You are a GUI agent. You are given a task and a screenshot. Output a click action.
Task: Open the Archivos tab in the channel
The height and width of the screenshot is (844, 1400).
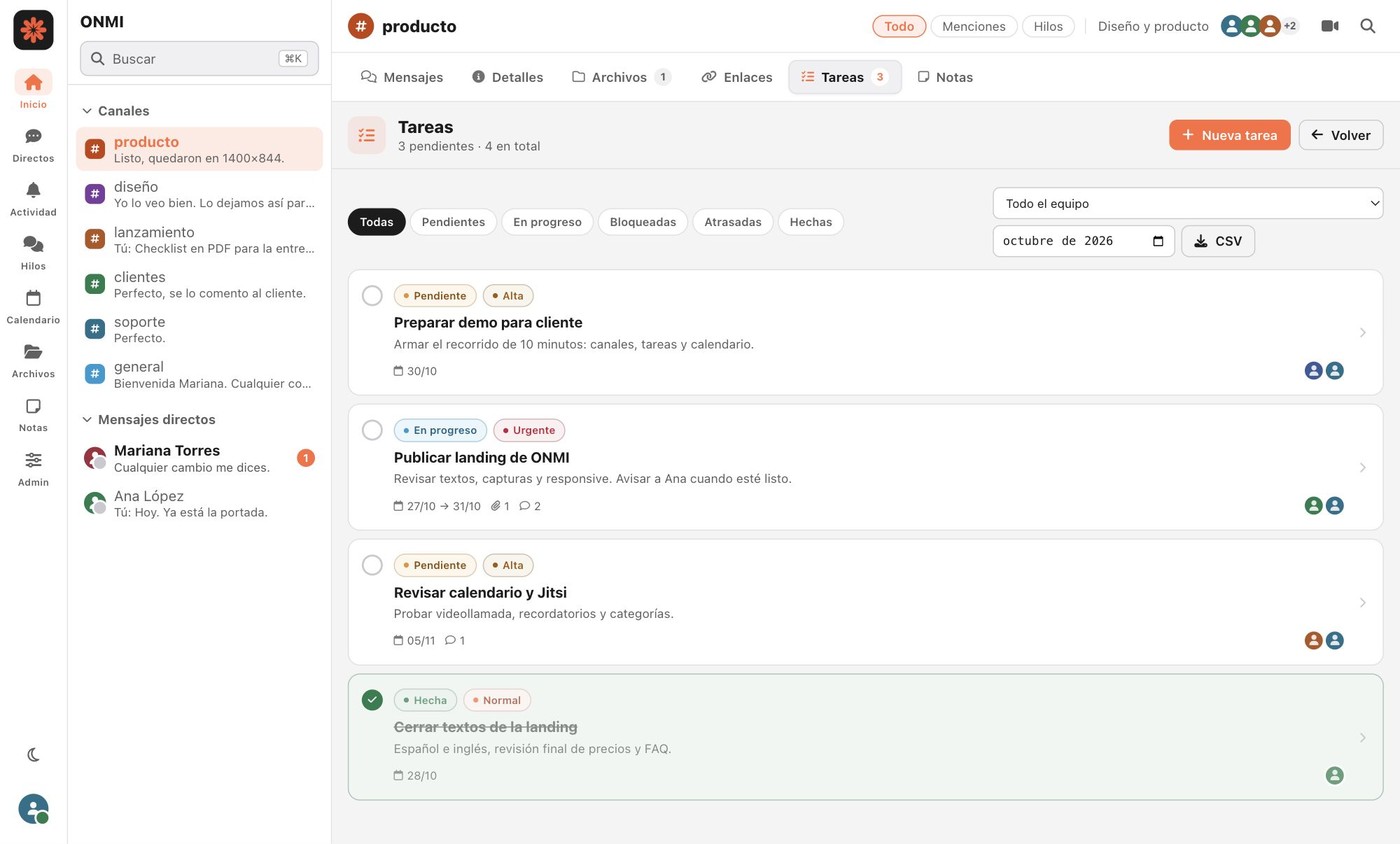(621, 77)
